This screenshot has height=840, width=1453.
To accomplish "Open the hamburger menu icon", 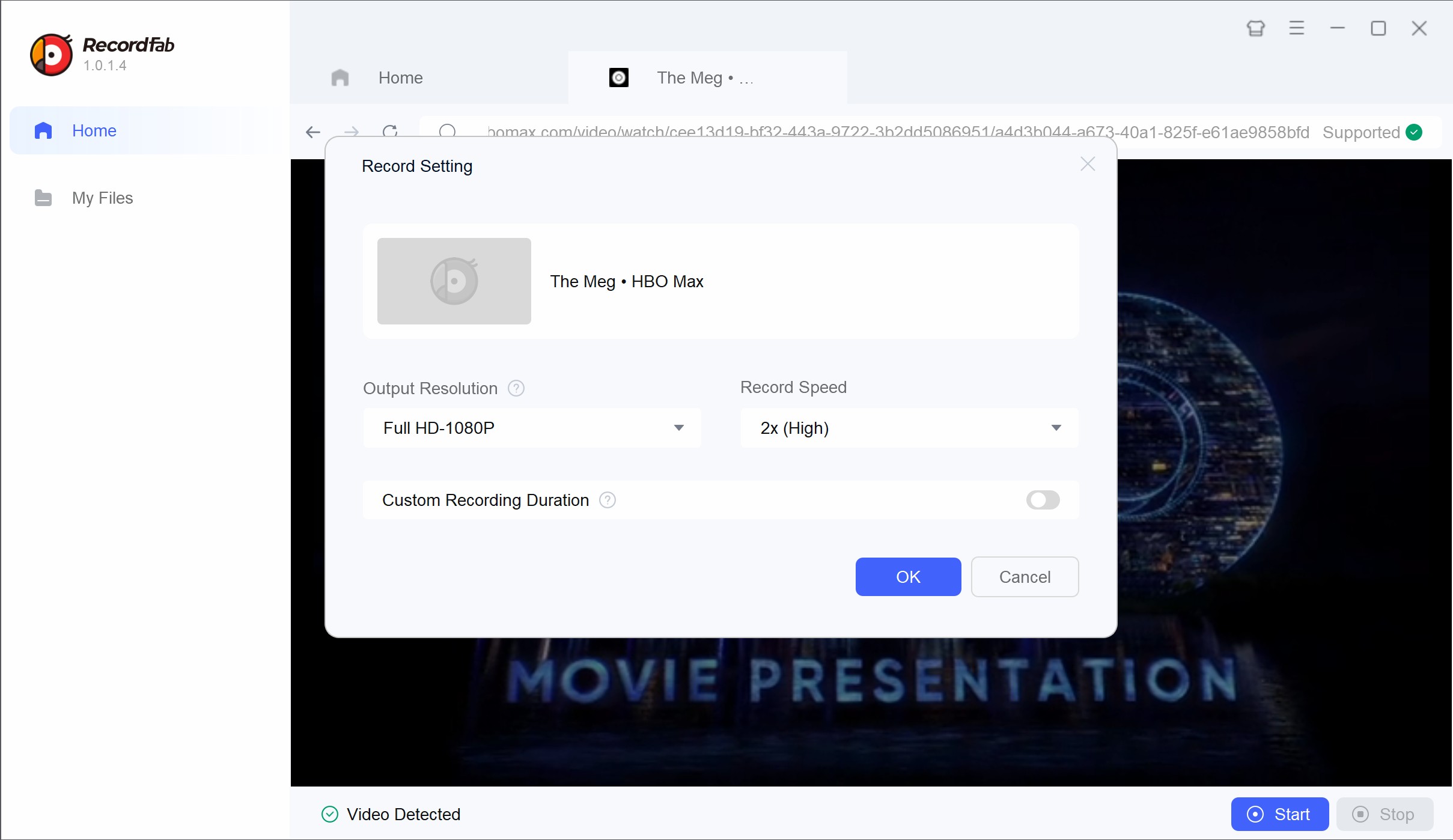I will [1297, 28].
